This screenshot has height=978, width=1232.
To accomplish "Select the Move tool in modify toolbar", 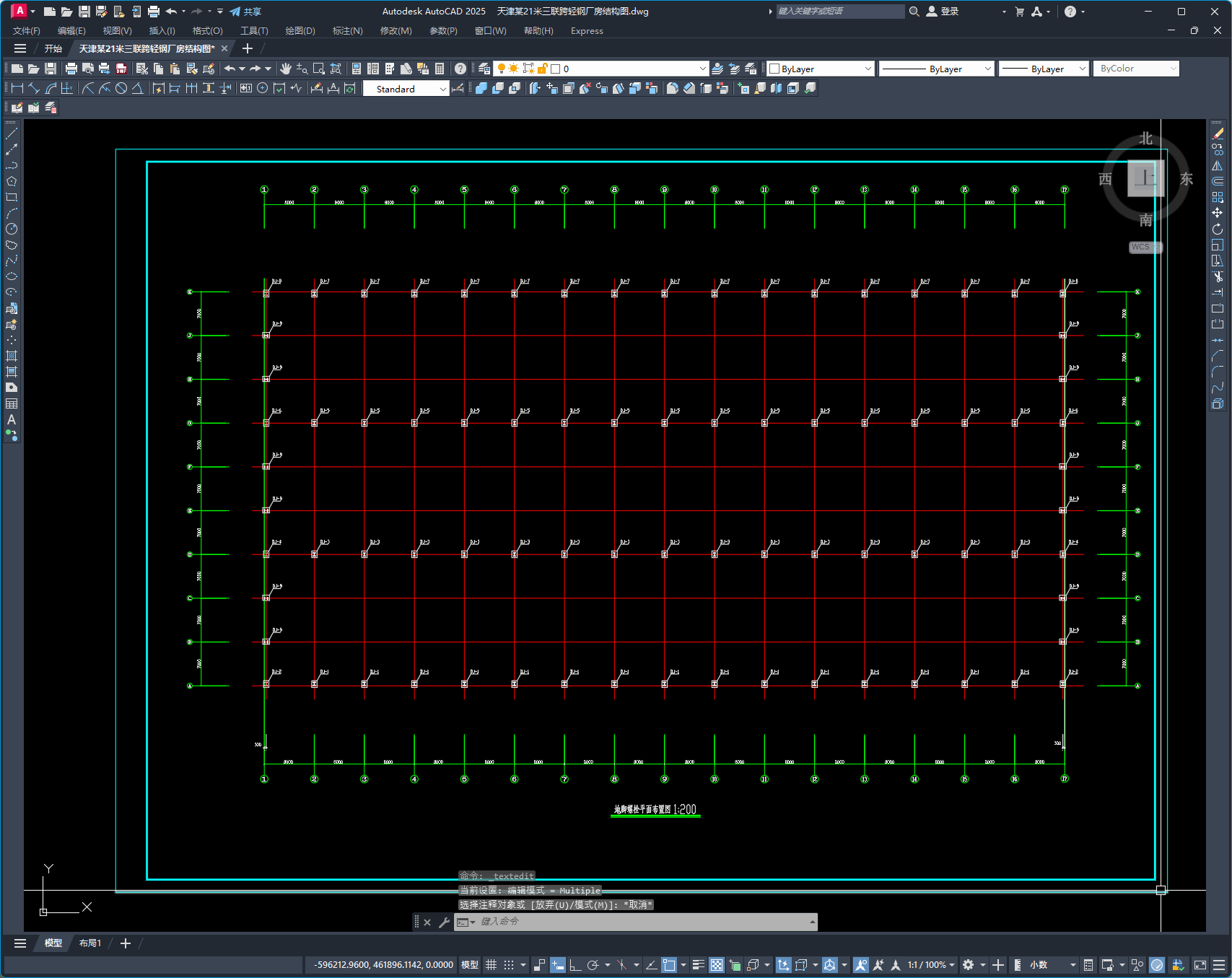I will [1218, 213].
